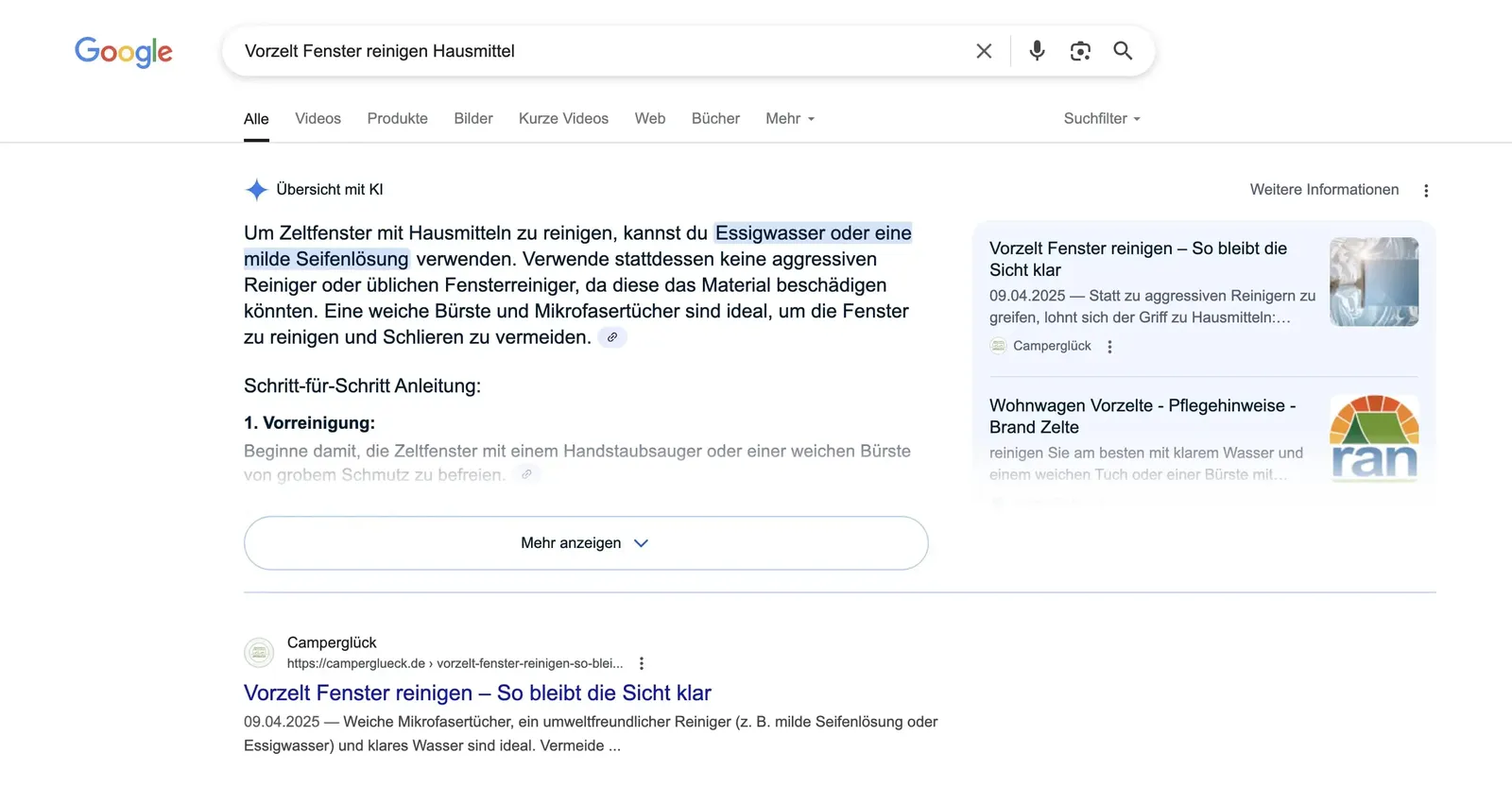The image size is (1512, 787).
Task: Open three-dot menu beside Camperglück source card
Action: (1109, 347)
